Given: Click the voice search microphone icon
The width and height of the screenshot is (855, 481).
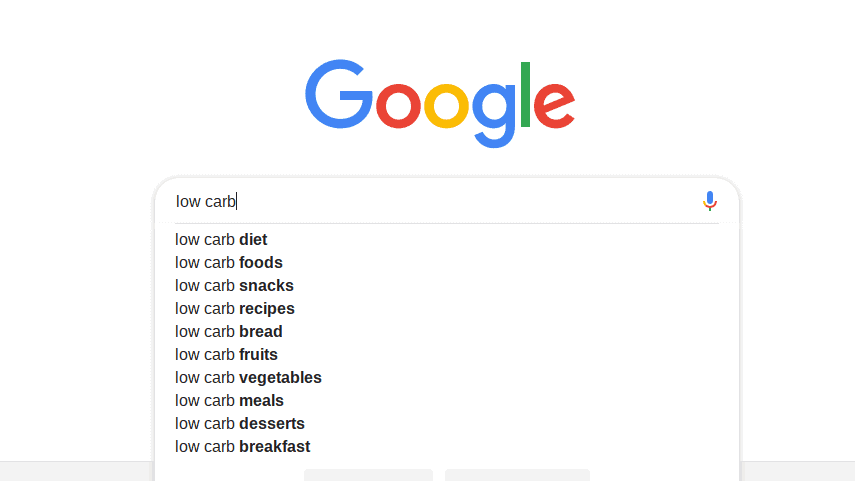Looking at the screenshot, I should 709,201.
